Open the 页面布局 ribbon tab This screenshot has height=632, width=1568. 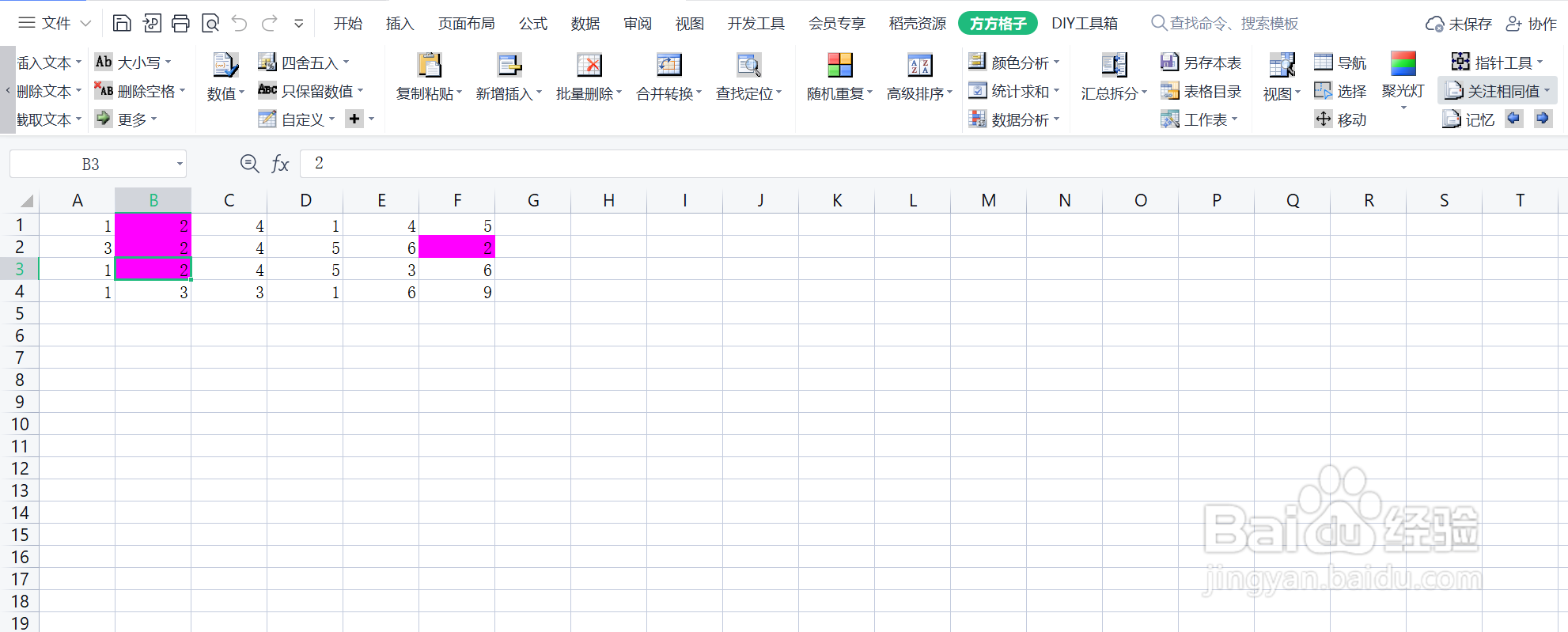pos(467,24)
